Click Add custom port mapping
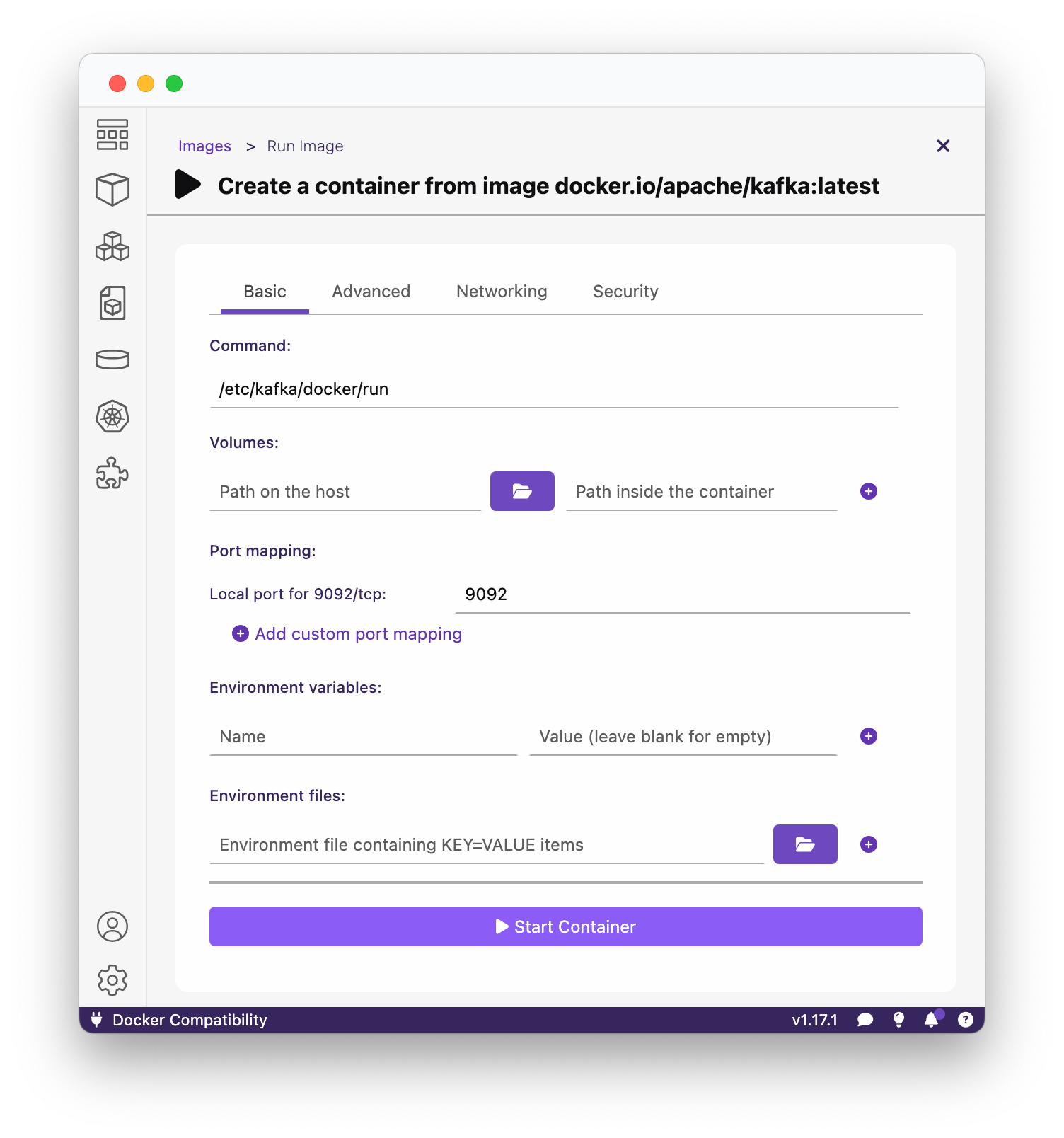This screenshot has width=1064, height=1138. point(347,633)
